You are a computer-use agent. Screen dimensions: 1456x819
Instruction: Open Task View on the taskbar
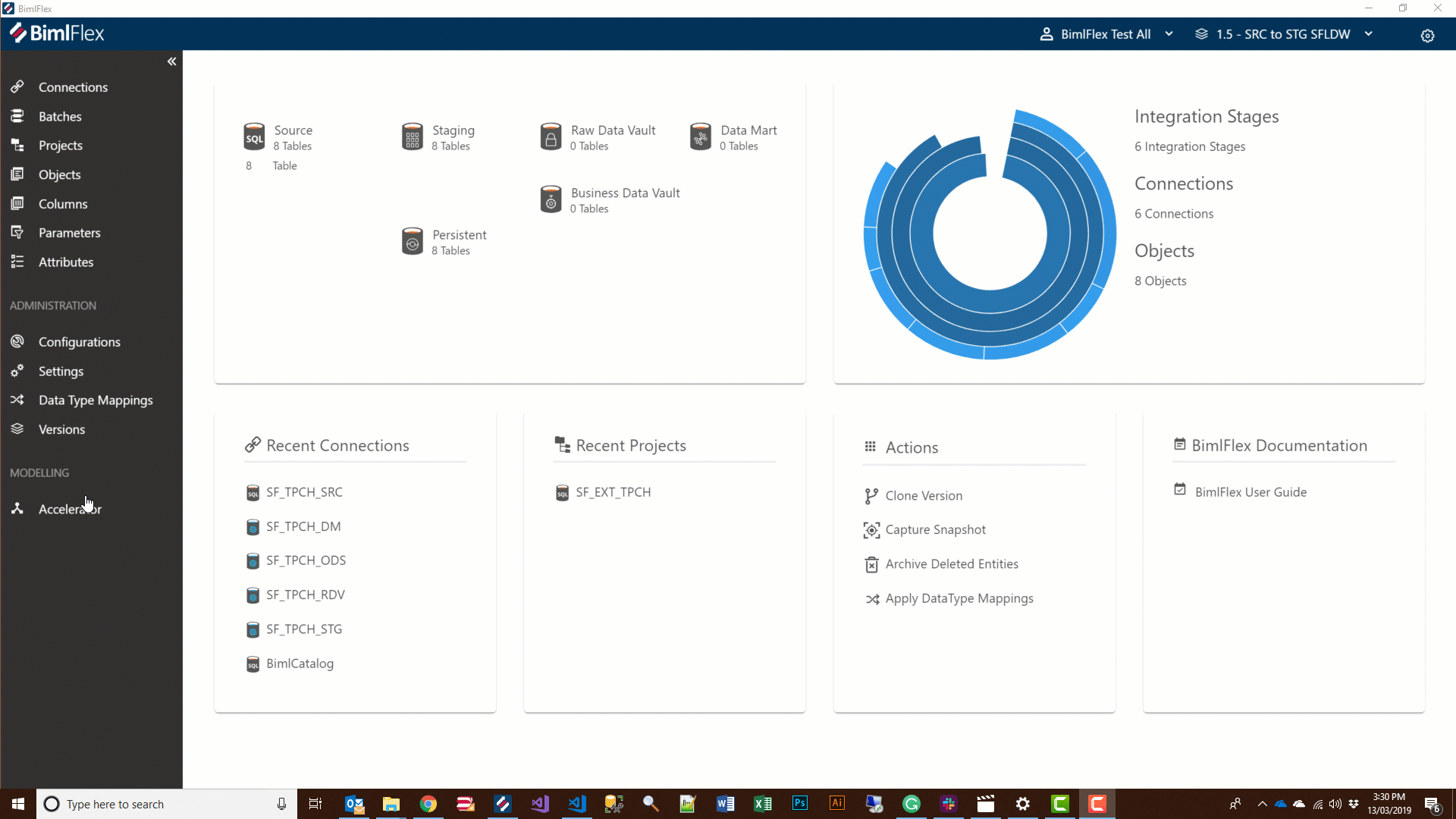pyautogui.click(x=315, y=804)
